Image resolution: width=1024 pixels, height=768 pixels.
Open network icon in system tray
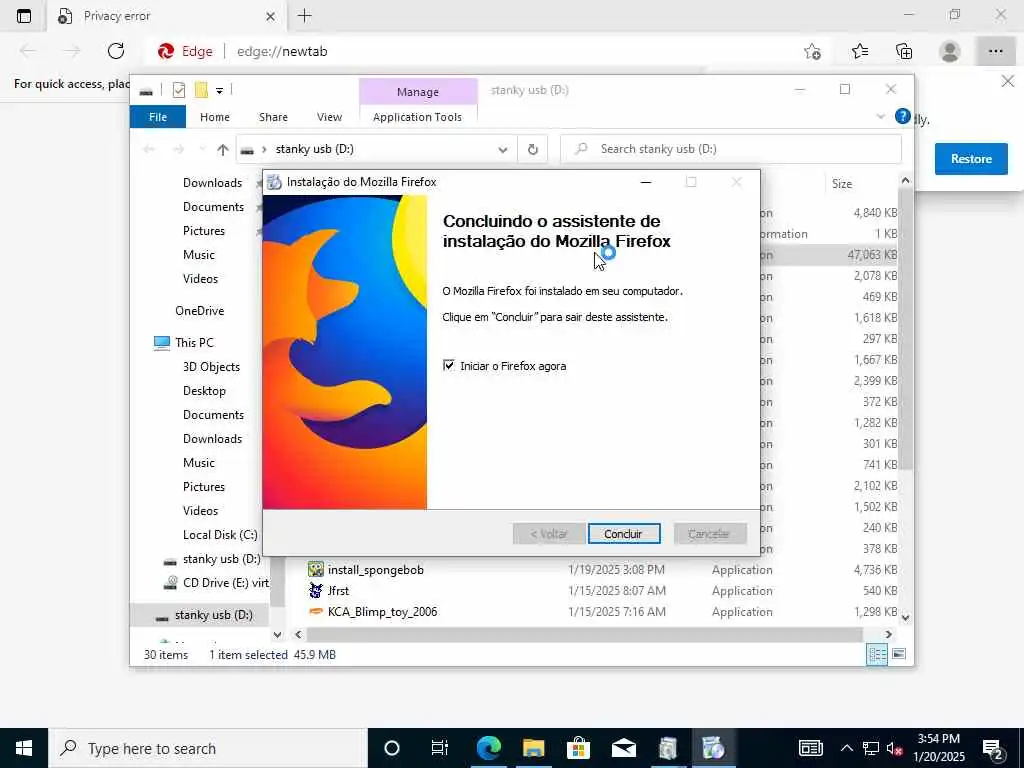pyautogui.click(x=870, y=748)
